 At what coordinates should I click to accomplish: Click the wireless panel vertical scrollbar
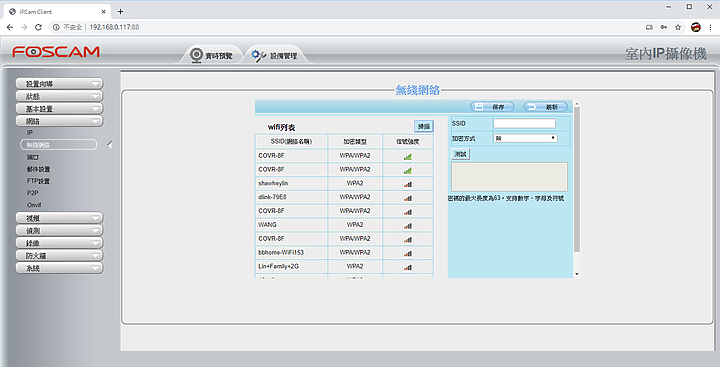tap(577, 179)
